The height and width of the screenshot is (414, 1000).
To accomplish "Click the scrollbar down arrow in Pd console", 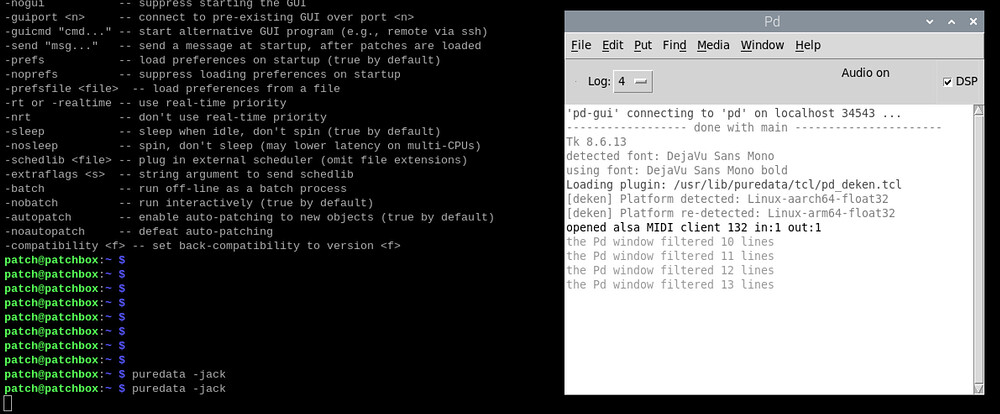I will point(978,388).
